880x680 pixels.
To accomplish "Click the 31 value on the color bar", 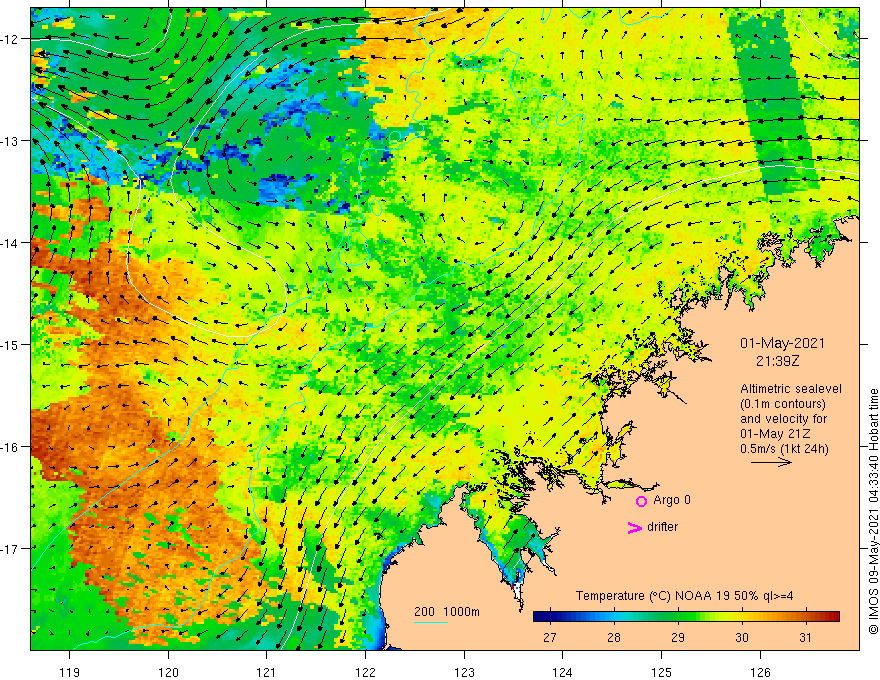I will 805,638.
